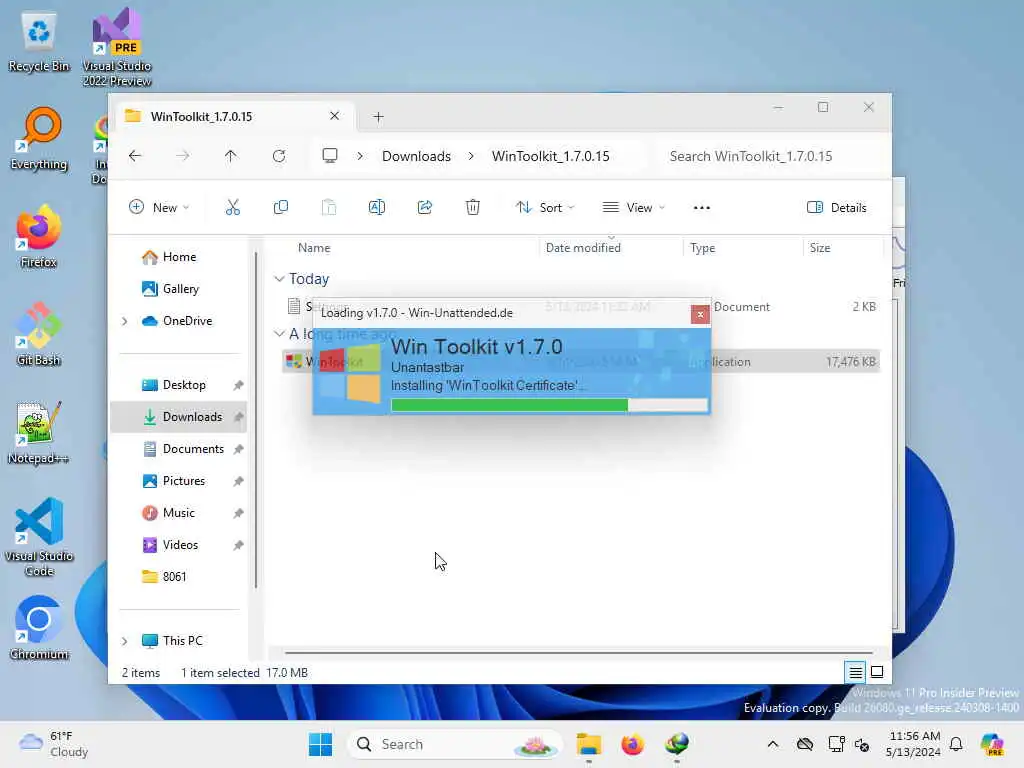Go forward with the right arrow button

point(183,156)
